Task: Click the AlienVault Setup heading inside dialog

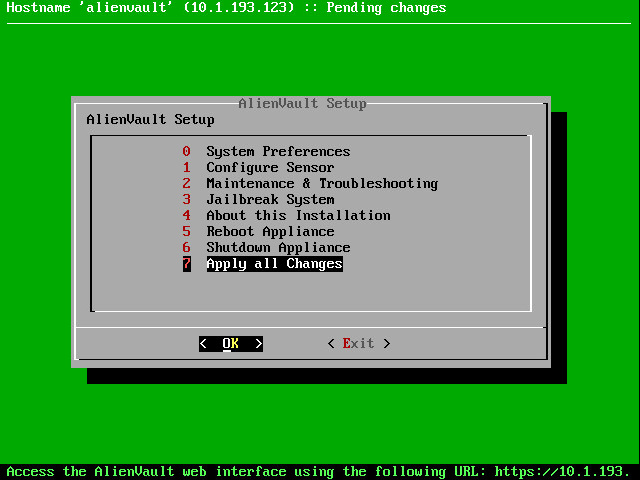Action: (150, 120)
